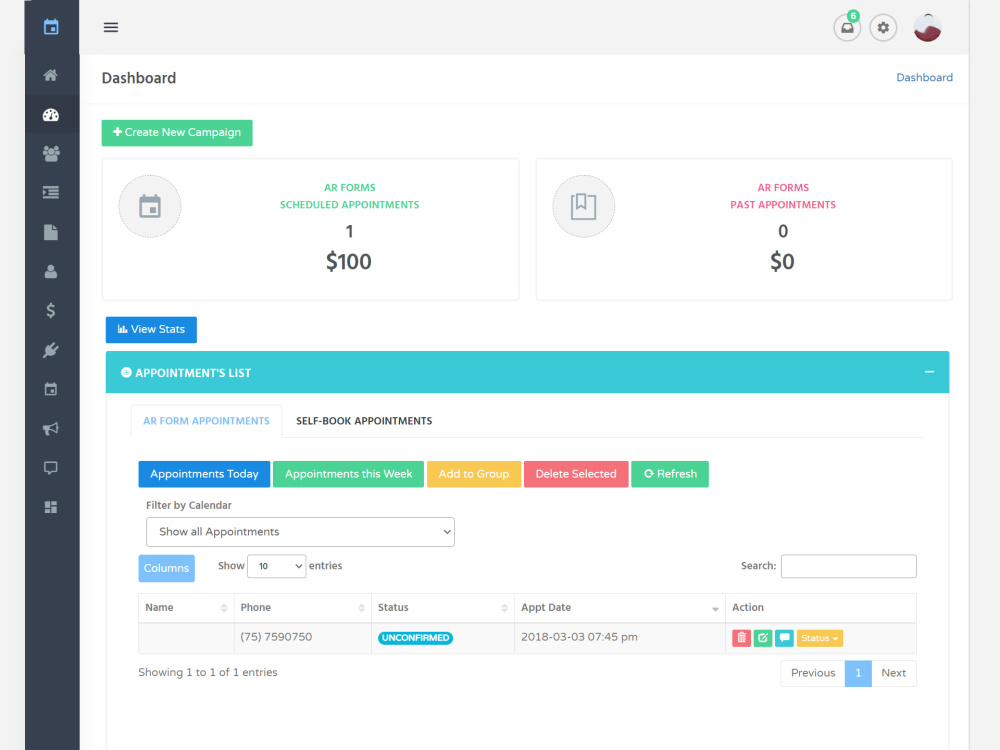Click the scheduled appointments calendar circle icon

[x=150, y=207]
